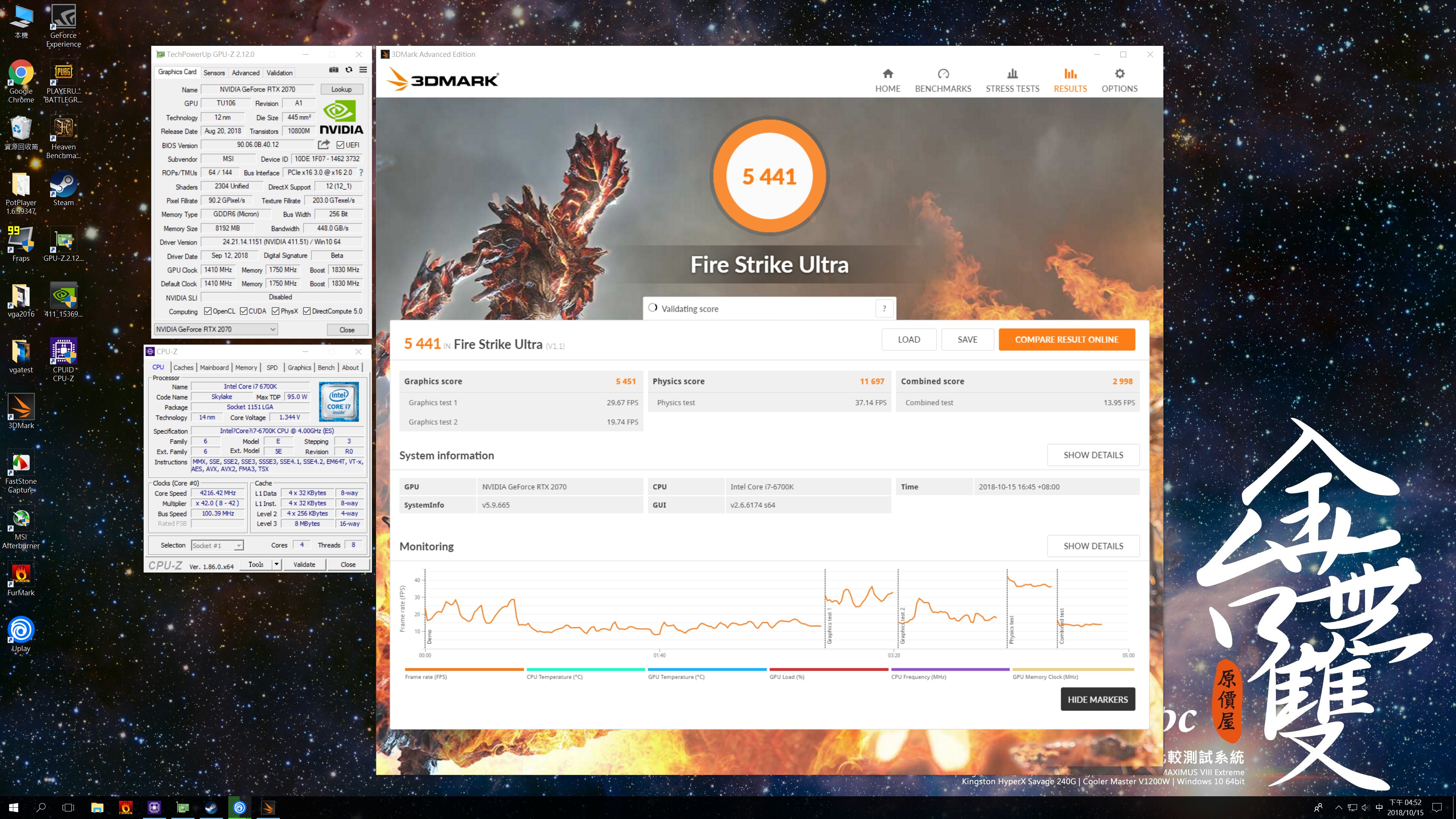This screenshot has width=1456, height=819.
Task: Open the Bench tab in CPU-Z
Action: click(326, 367)
